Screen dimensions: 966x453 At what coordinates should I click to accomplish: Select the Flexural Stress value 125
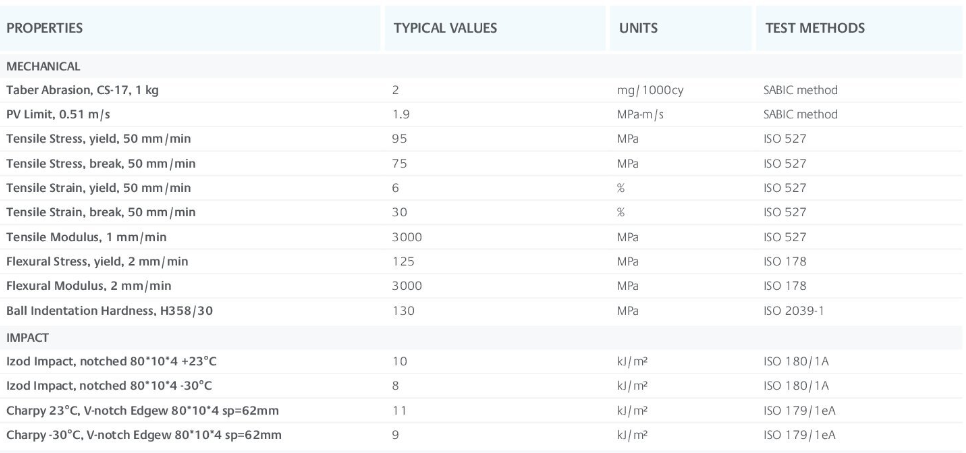coord(403,261)
